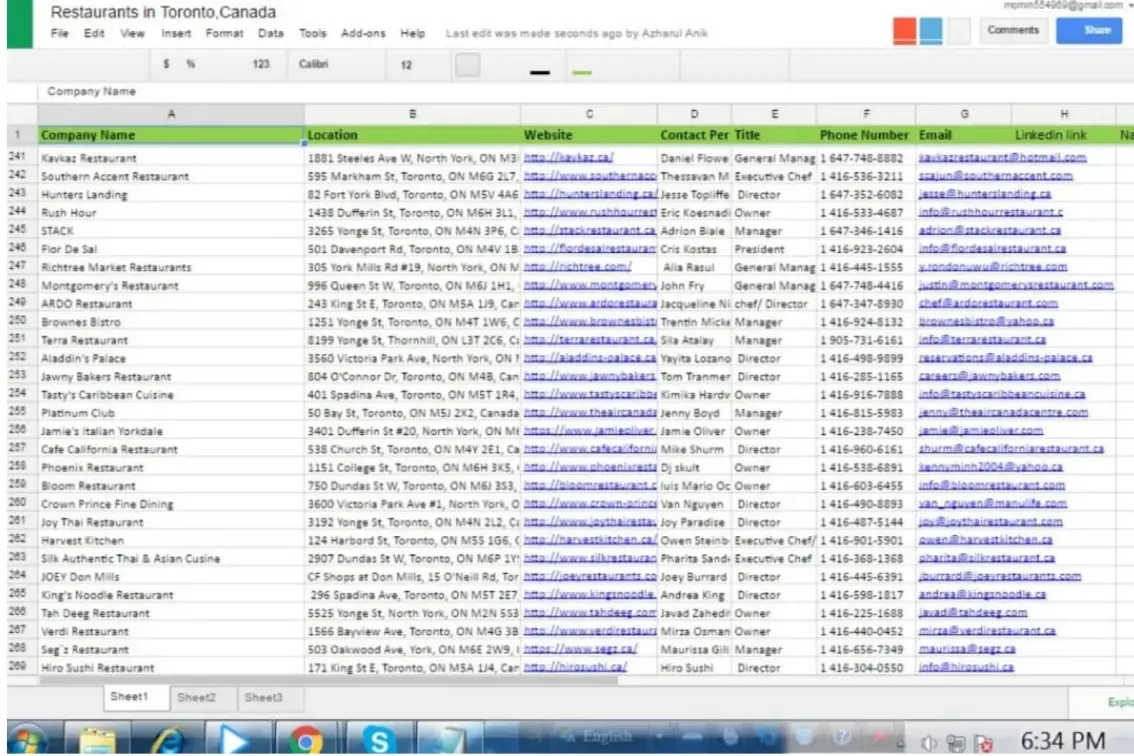Open the http://hirosushi.ca/ website link
Viewport: 1134px width, 756px height.
[x=575, y=667]
